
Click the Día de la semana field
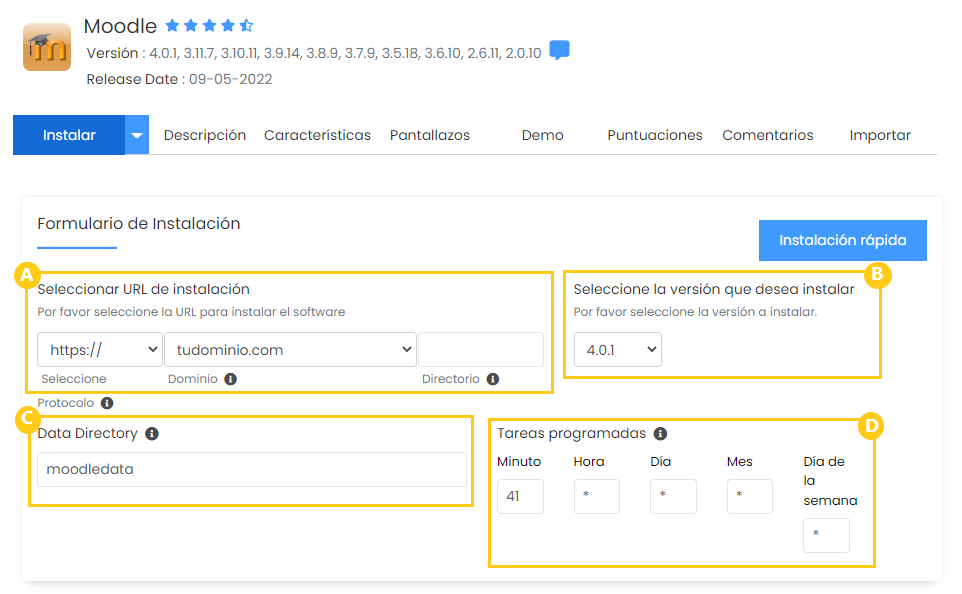point(826,535)
